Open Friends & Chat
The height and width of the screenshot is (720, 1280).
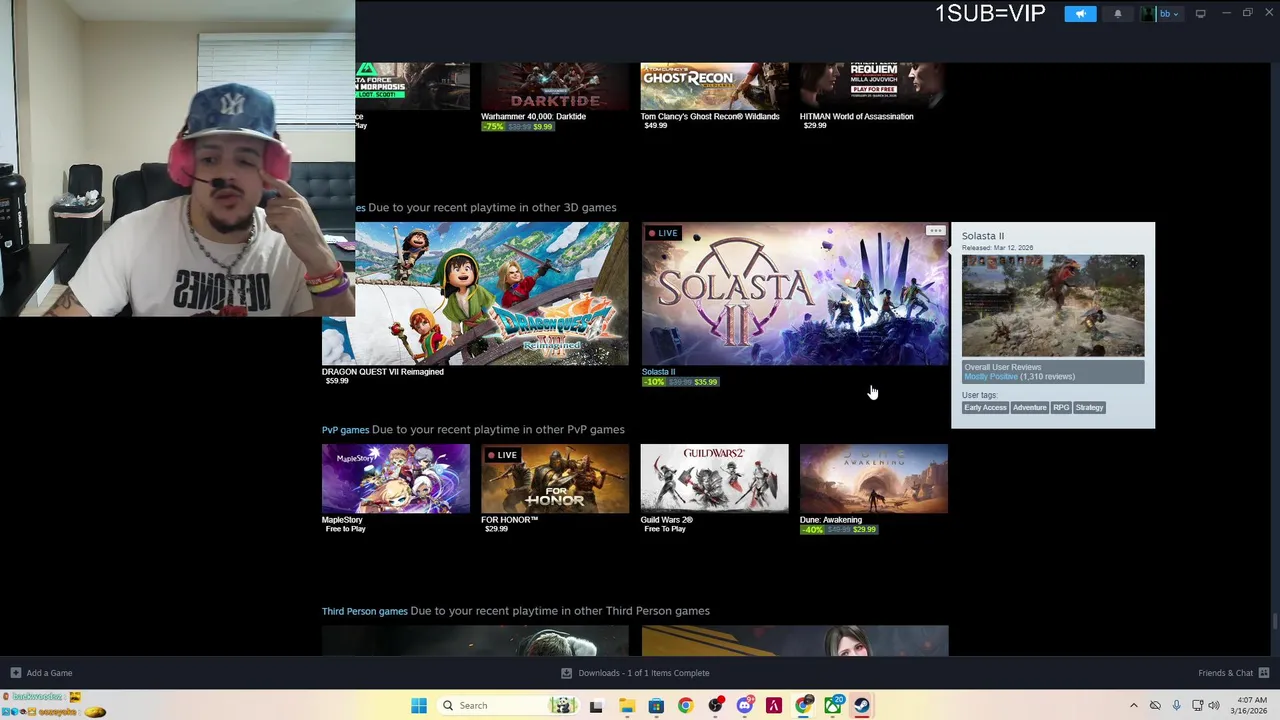click(x=1225, y=673)
